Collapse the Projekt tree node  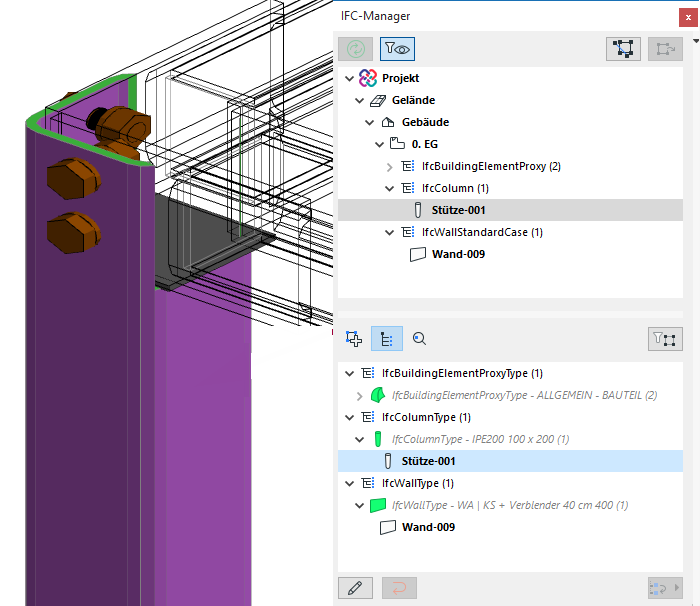click(350, 79)
